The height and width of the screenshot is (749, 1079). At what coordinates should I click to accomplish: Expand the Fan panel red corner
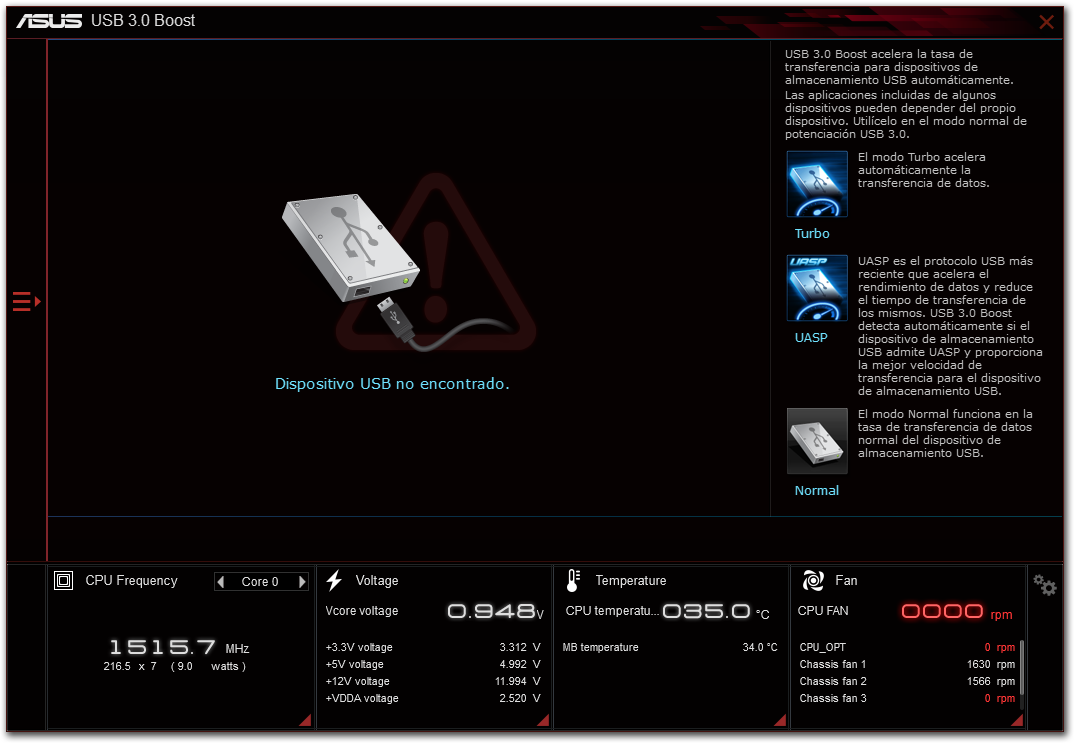click(x=1017, y=720)
